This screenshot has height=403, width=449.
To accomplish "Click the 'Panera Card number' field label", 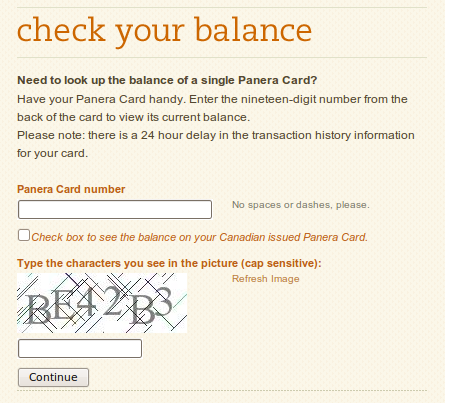I will click(71, 189).
